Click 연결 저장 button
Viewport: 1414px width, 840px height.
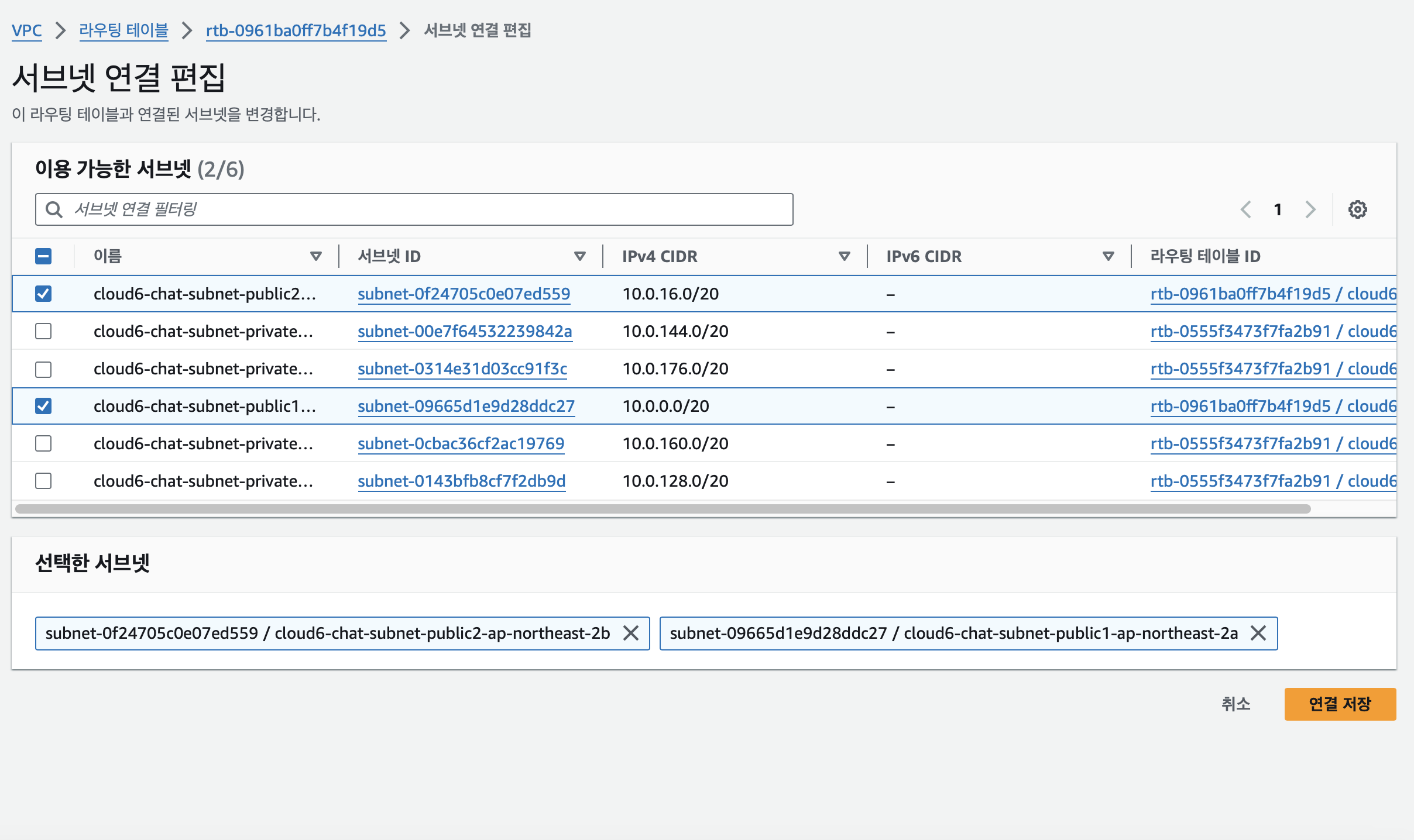tap(1340, 704)
